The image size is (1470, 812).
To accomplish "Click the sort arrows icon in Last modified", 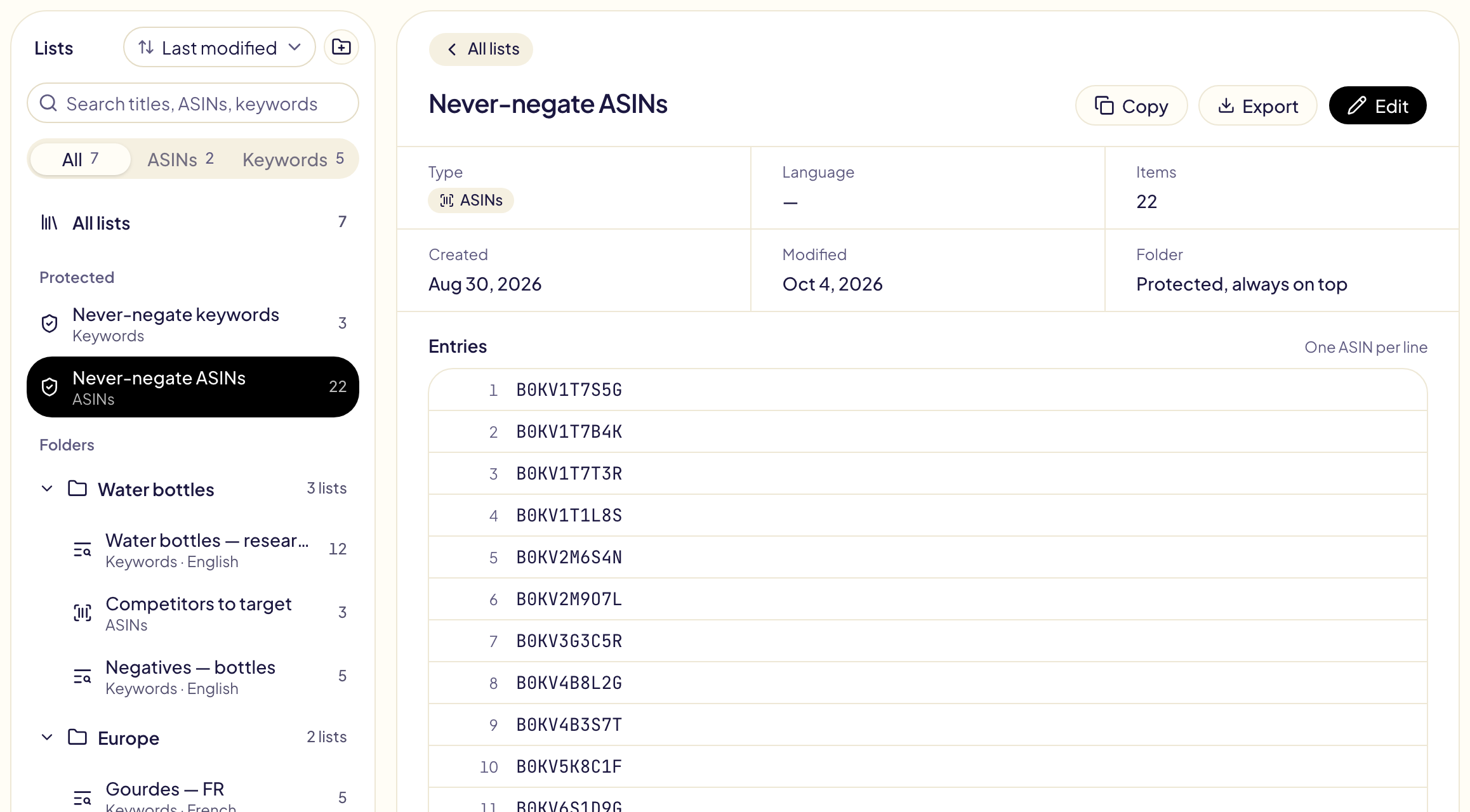I will 146,47.
